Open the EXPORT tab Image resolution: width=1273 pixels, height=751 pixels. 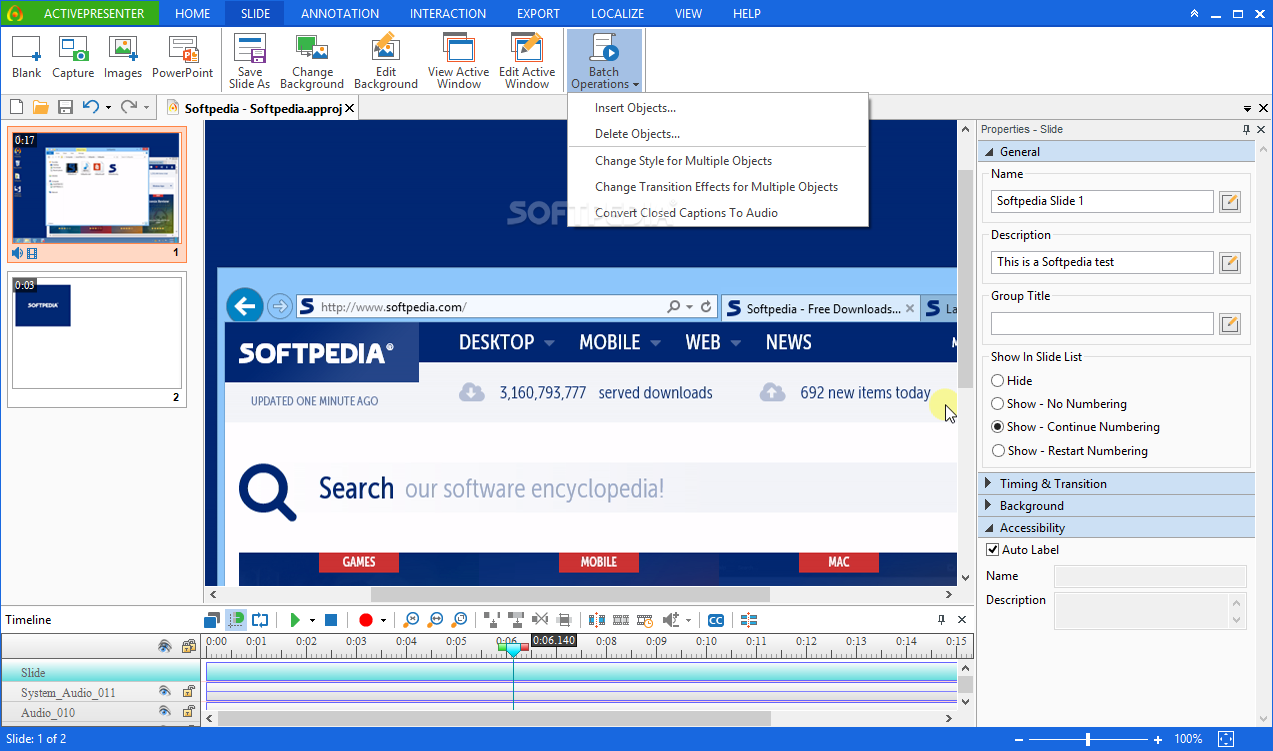(x=538, y=14)
